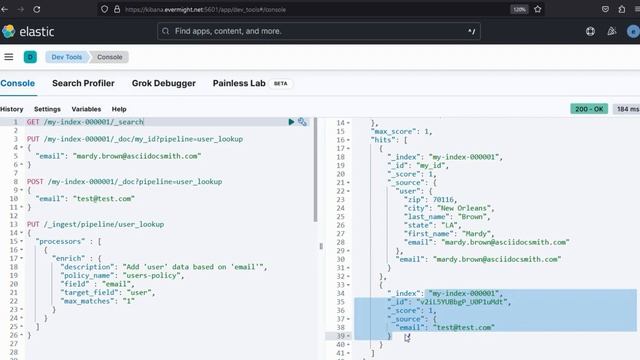The image size is (640, 360).
Task: Click the browser back arrow
Action: point(4,9)
